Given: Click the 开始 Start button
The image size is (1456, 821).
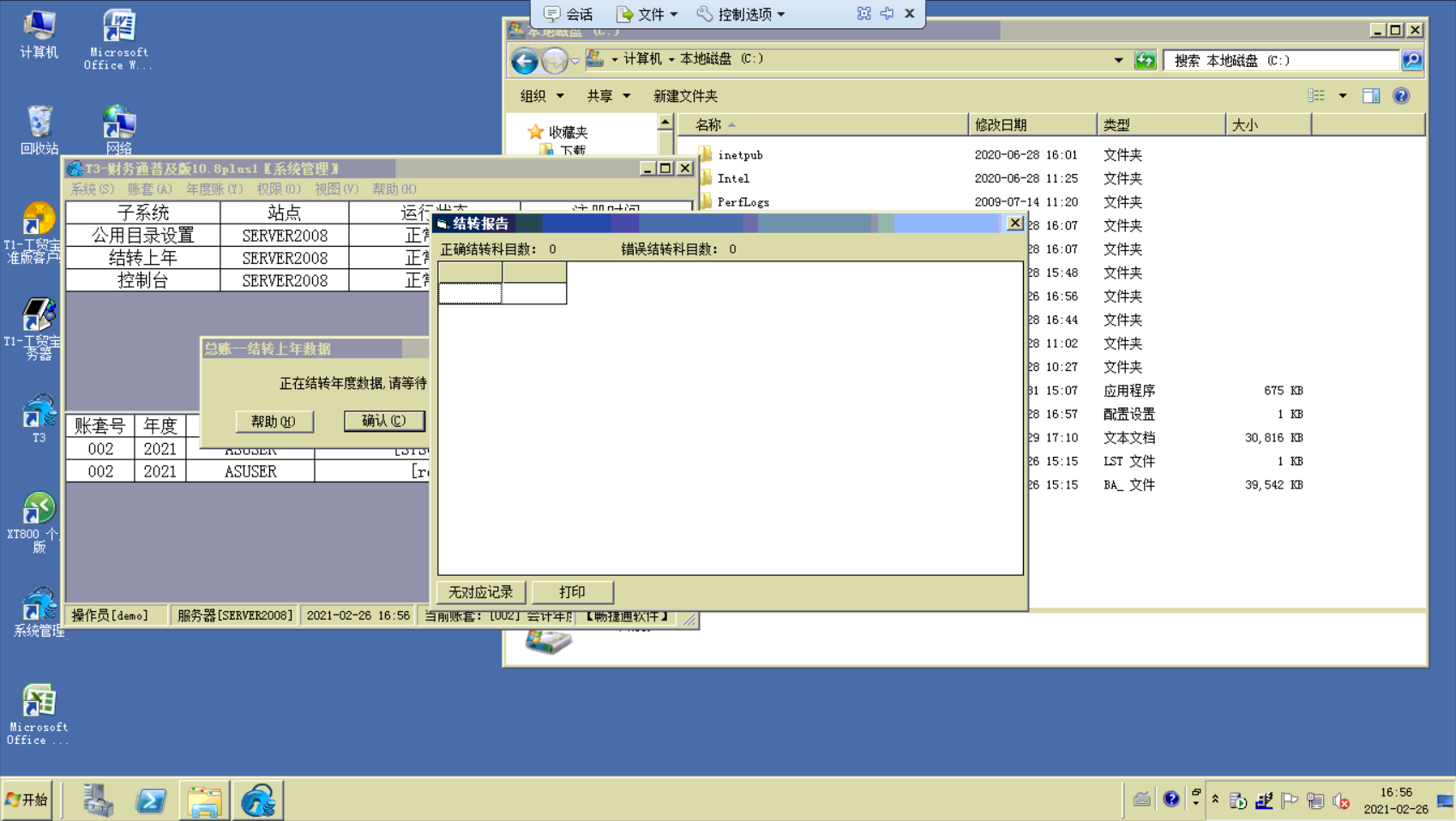Looking at the screenshot, I should (27, 800).
